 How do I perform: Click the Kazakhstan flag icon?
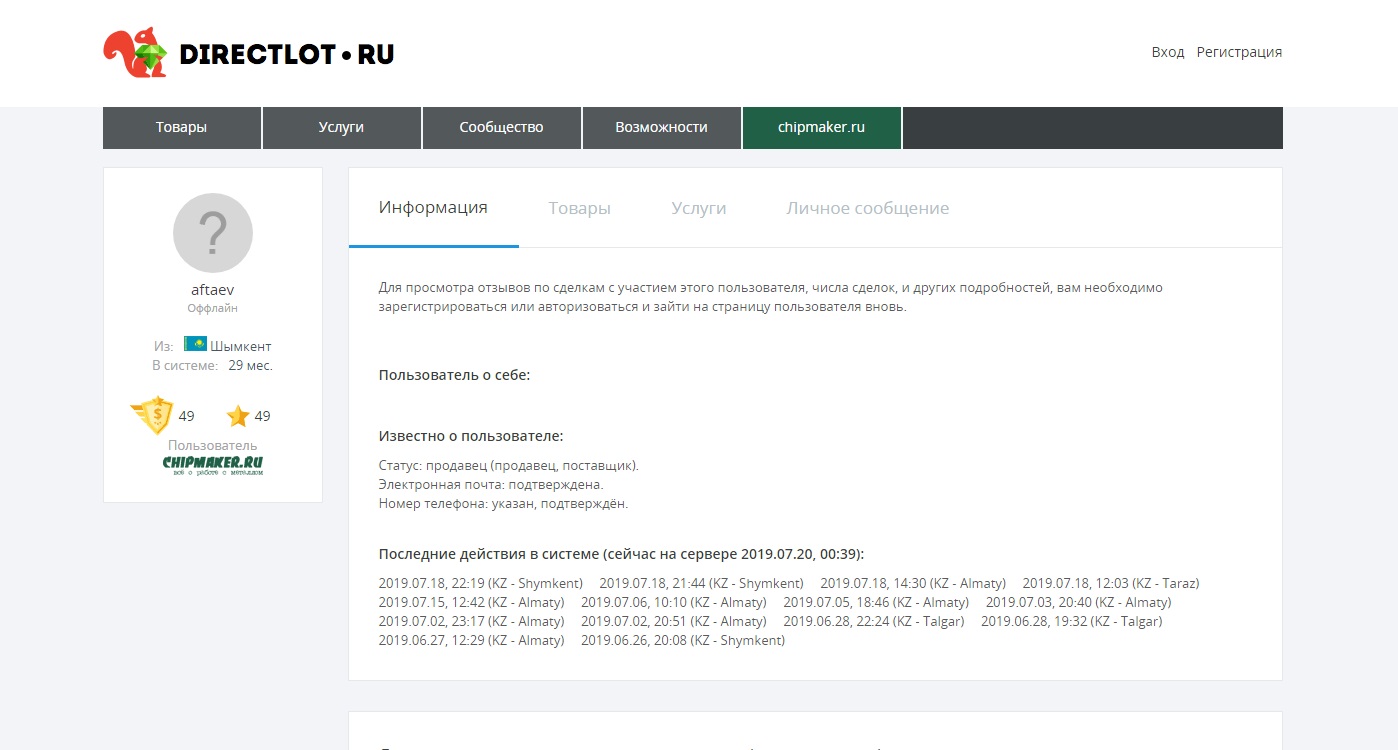pos(195,344)
